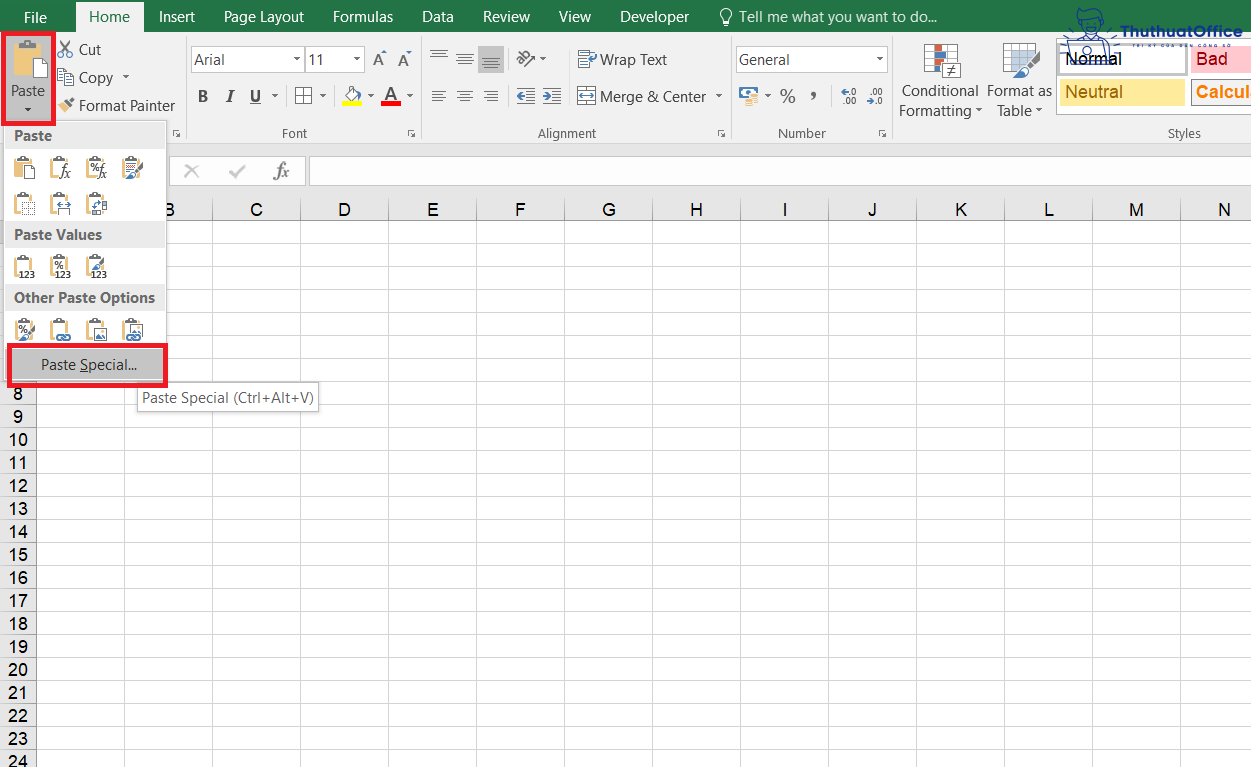
Task: Open the Developer tab
Action: click(x=654, y=16)
